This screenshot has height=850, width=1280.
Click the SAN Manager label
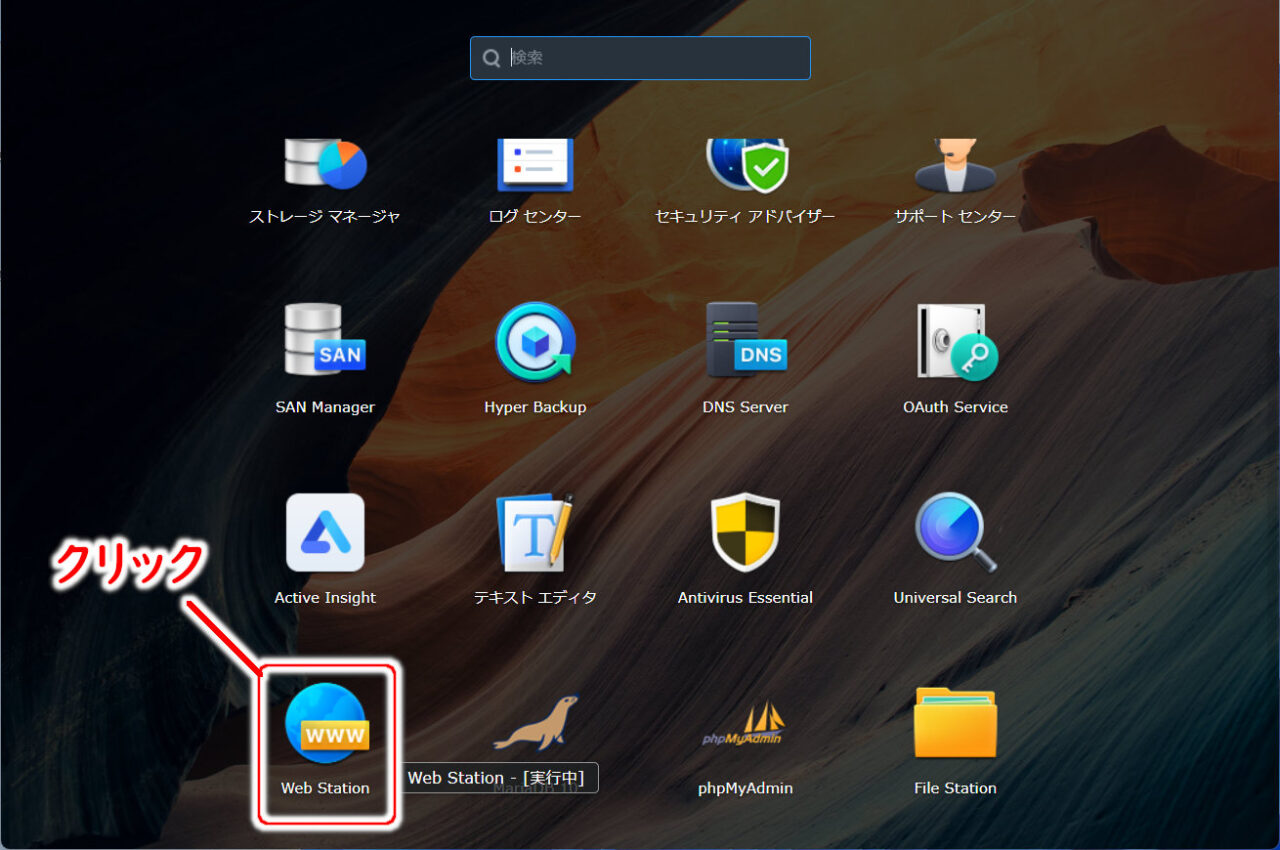(x=325, y=407)
